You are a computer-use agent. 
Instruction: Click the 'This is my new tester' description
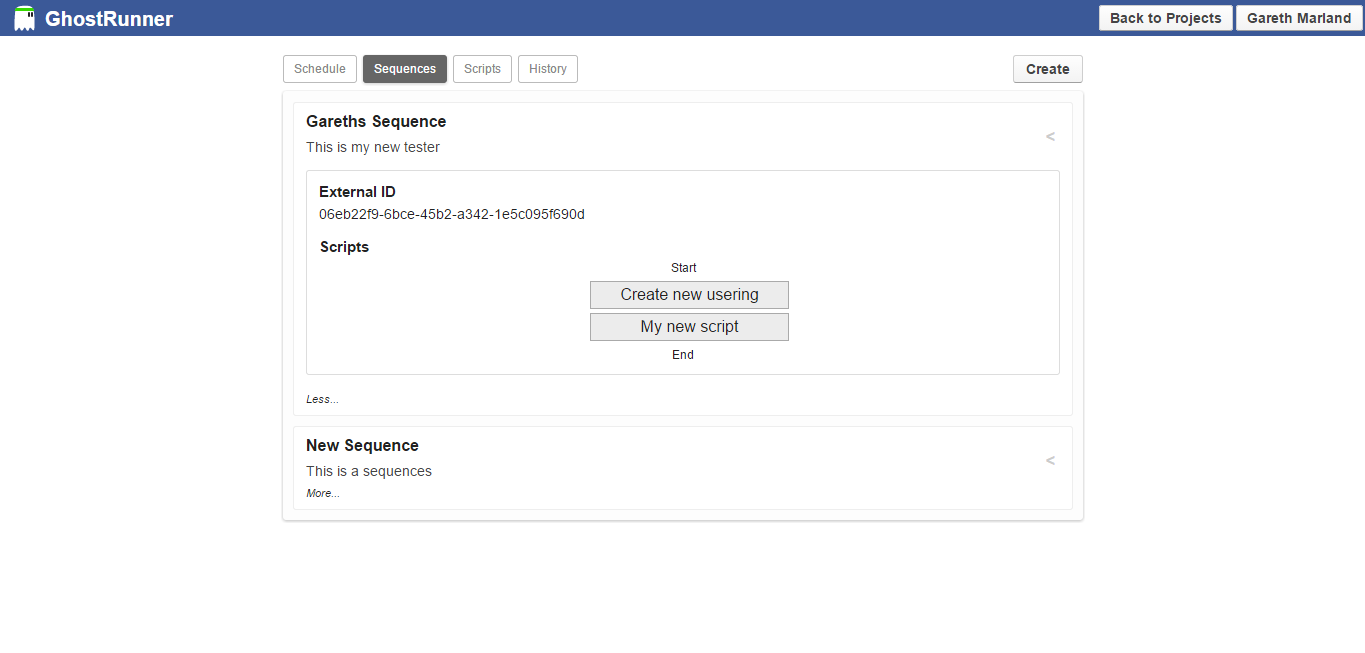[373, 147]
